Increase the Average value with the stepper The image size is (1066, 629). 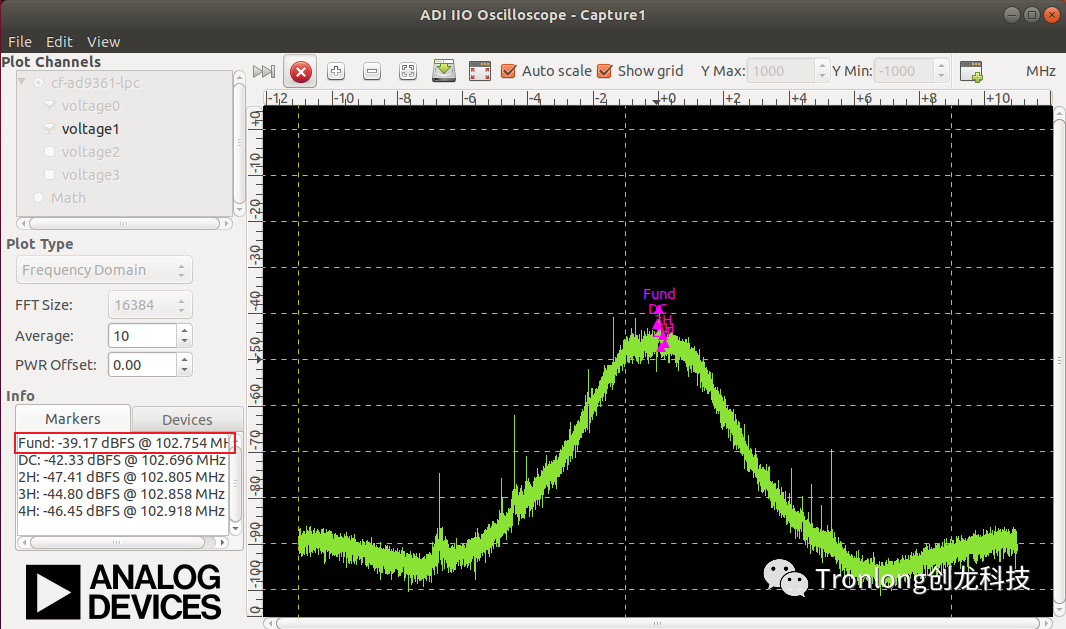point(186,330)
